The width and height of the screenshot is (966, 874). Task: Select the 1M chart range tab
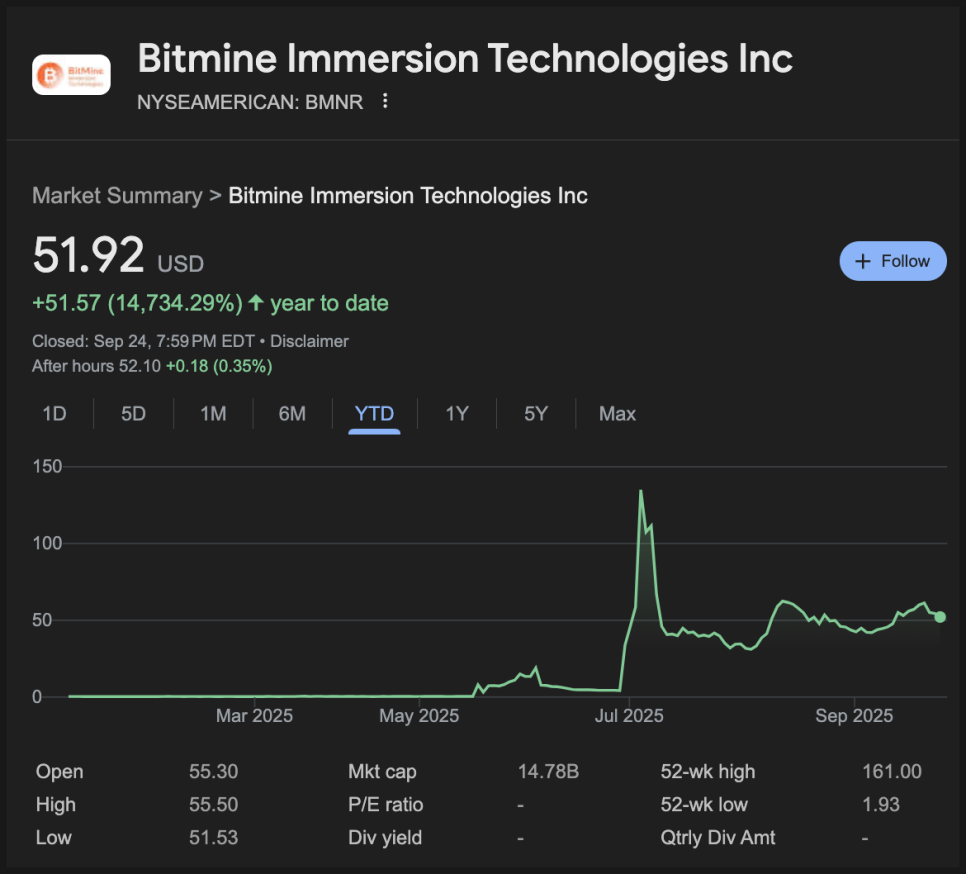[x=213, y=413]
